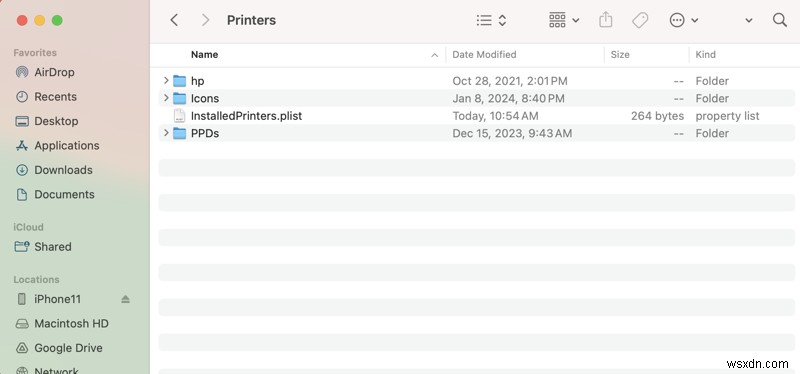The image size is (800, 374).
Task: Sort by the Date Modified column header
Action: (484, 55)
